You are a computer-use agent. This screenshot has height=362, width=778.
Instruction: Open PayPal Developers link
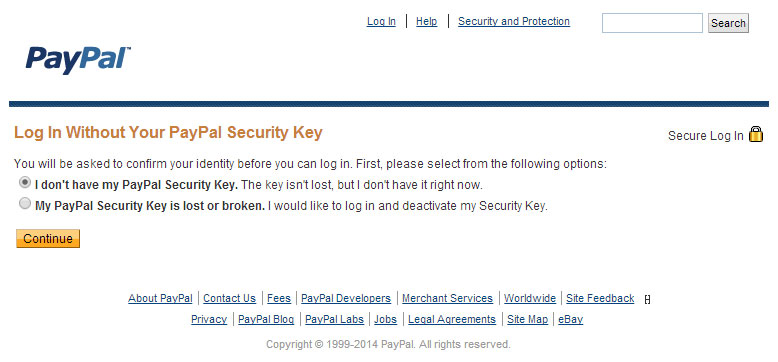coord(346,299)
